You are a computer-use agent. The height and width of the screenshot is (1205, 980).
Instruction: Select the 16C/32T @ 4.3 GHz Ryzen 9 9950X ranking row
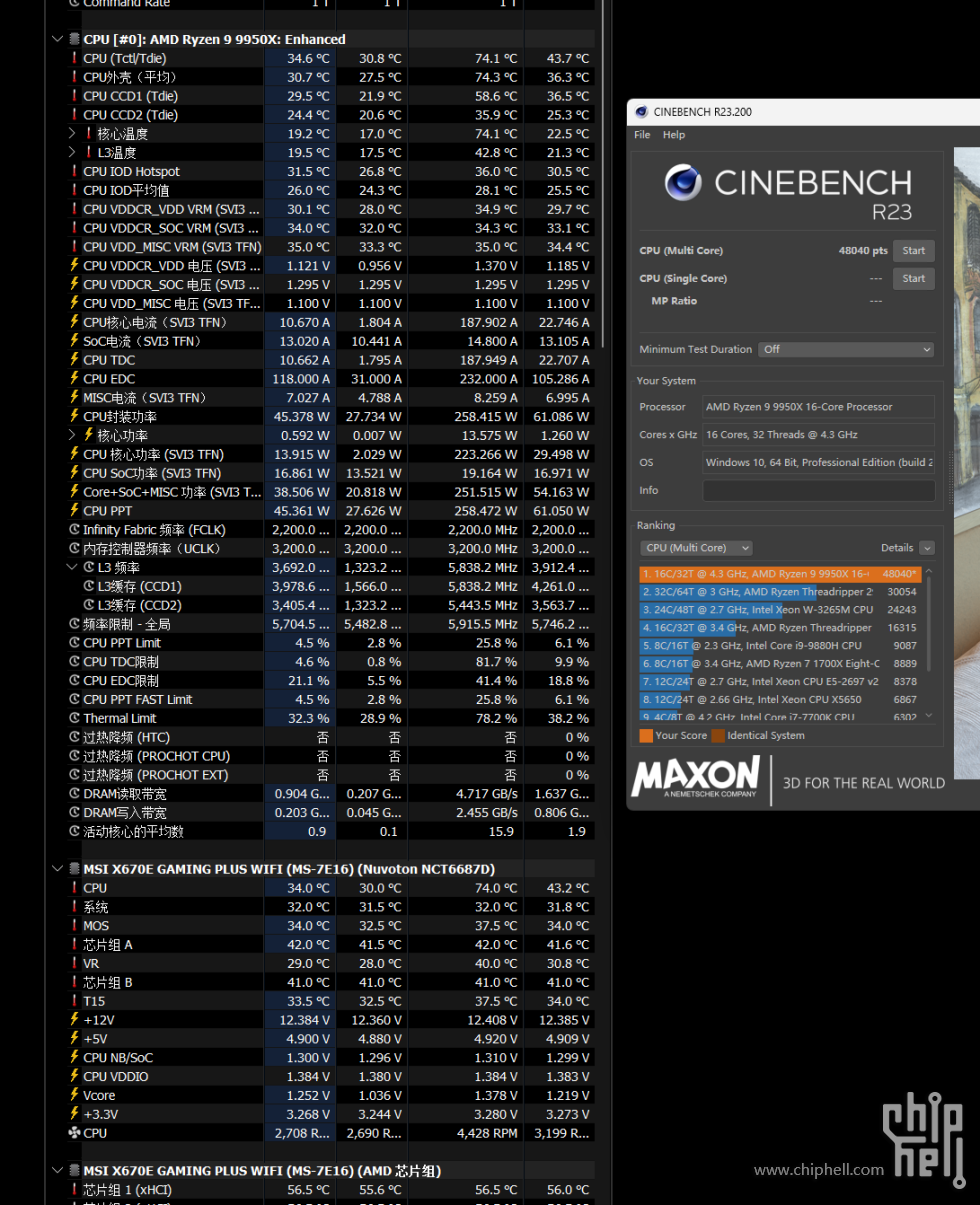point(780,574)
